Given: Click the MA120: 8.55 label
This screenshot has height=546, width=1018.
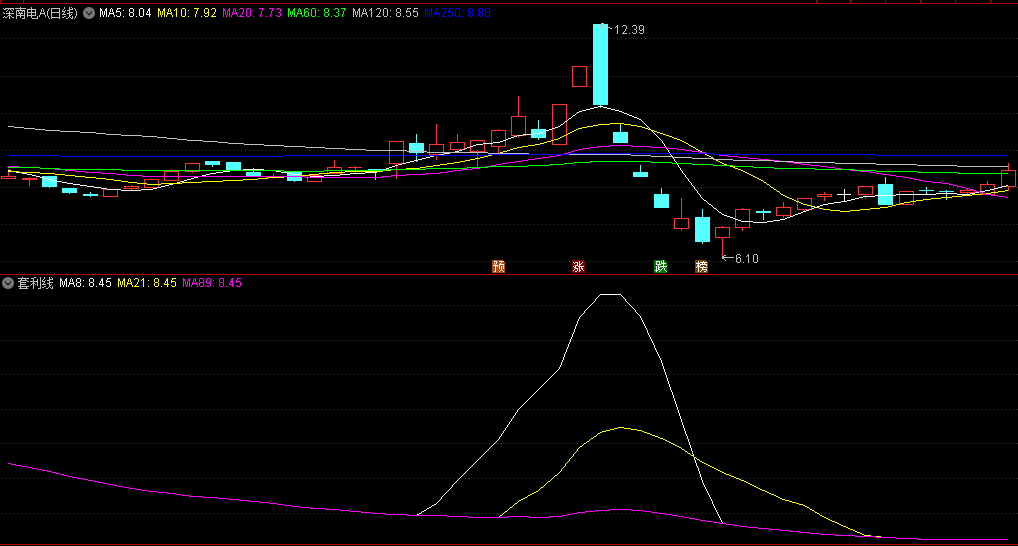Looking at the screenshot, I should point(385,13).
